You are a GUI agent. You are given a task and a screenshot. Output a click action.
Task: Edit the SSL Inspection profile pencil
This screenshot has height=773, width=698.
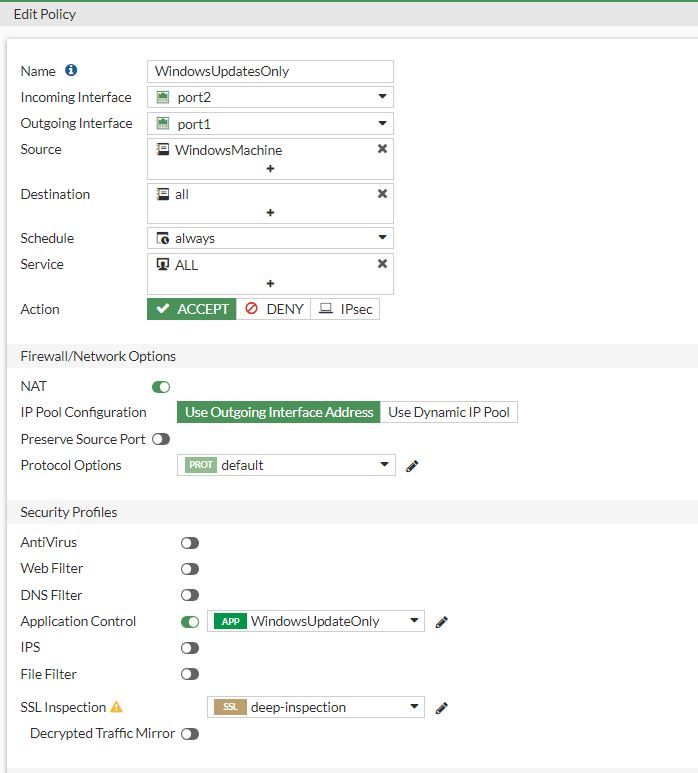442,708
